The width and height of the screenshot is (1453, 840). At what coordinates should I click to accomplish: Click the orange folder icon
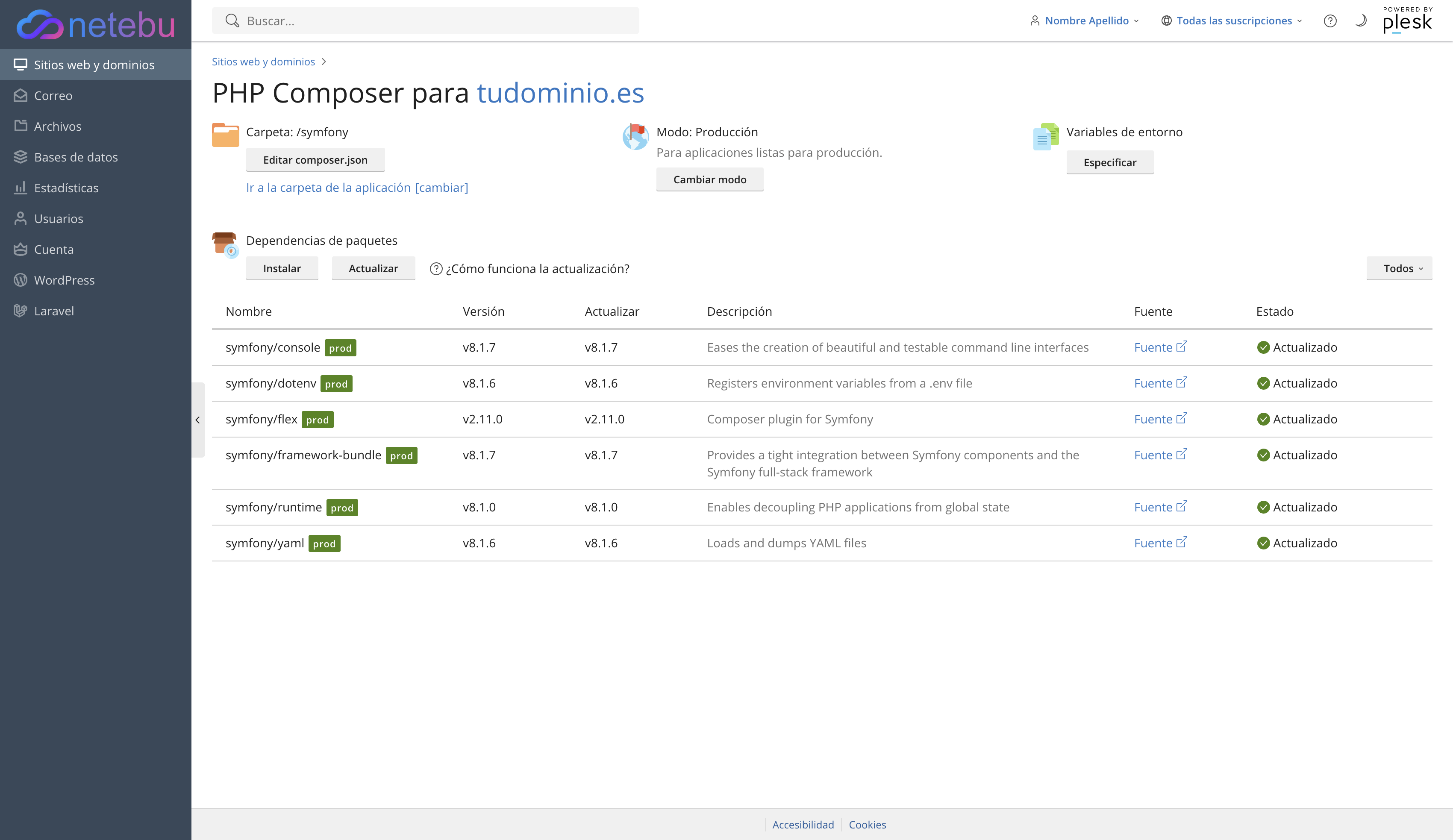pos(226,135)
